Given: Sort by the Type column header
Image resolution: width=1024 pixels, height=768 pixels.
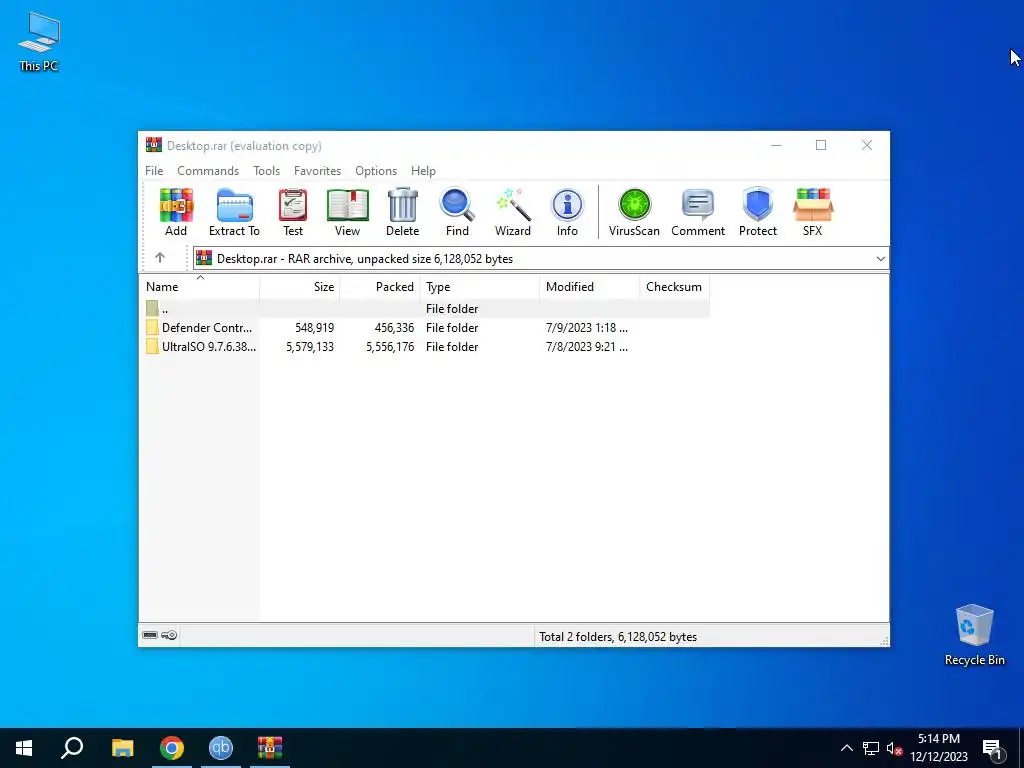Looking at the screenshot, I should [x=479, y=287].
